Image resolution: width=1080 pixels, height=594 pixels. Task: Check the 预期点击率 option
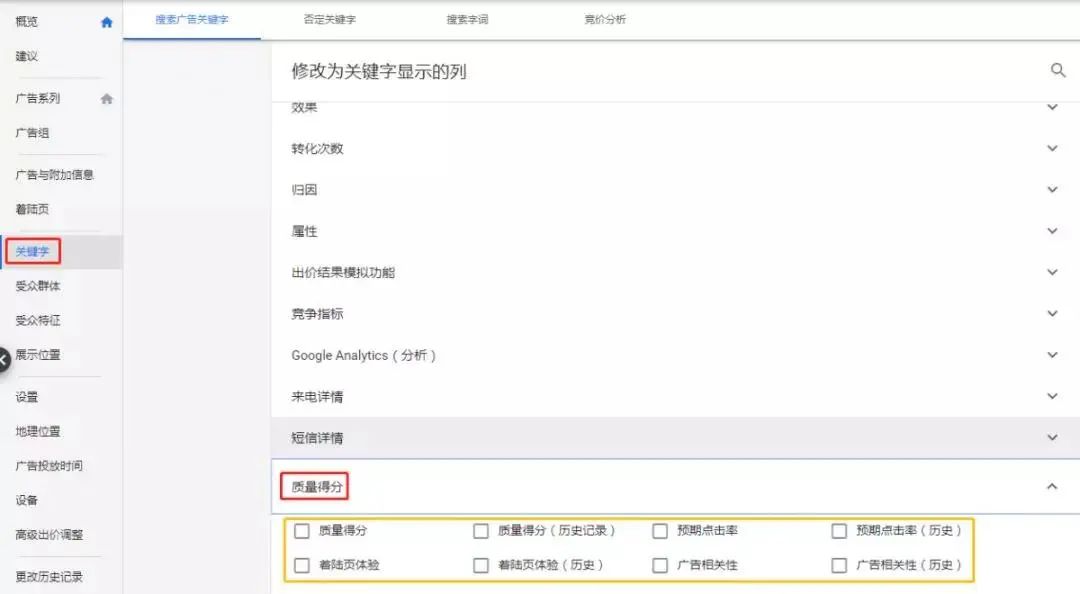(x=660, y=531)
